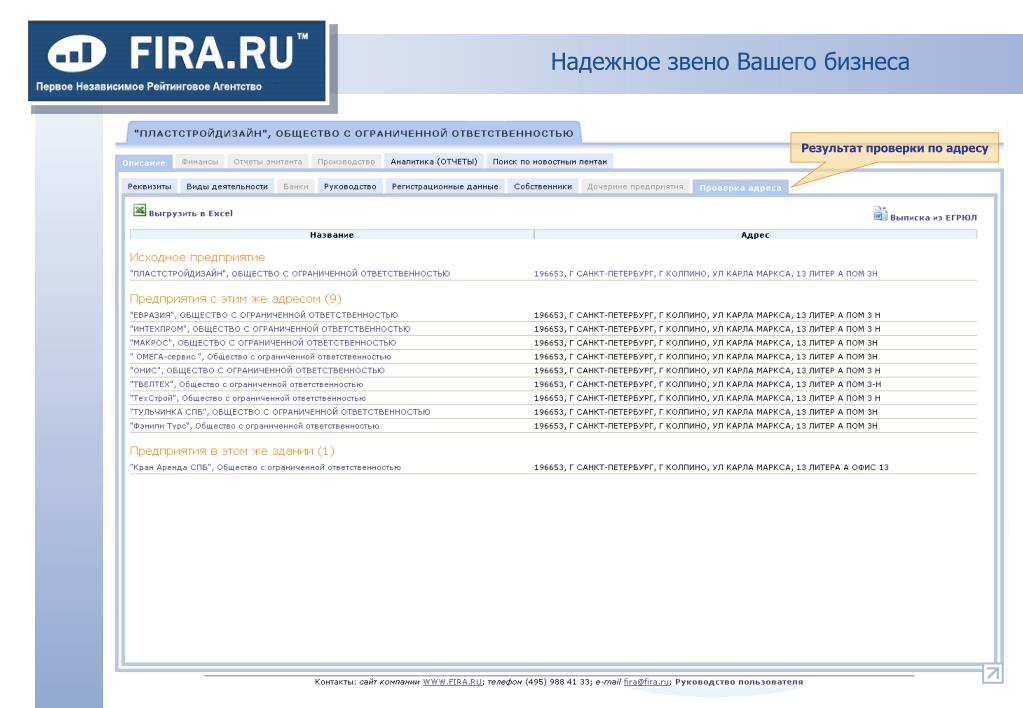Click the "Фэнили Турс" company name
The height and width of the screenshot is (708, 1023).
[x=254, y=426]
